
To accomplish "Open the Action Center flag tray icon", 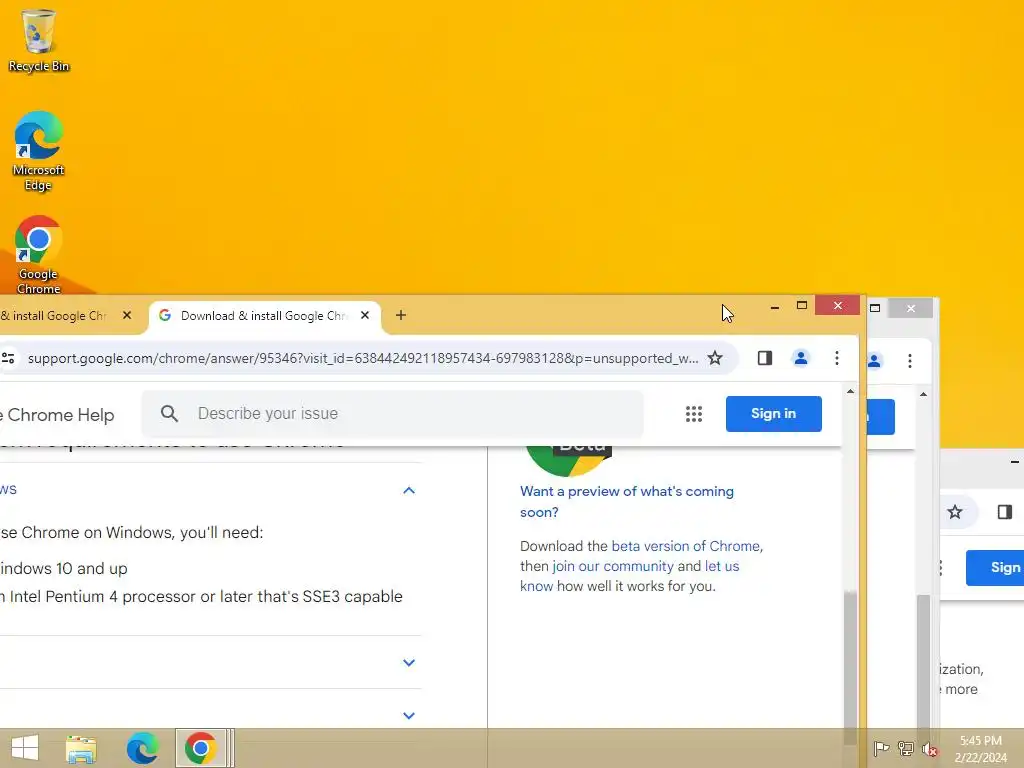I will [x=881, y=749].
